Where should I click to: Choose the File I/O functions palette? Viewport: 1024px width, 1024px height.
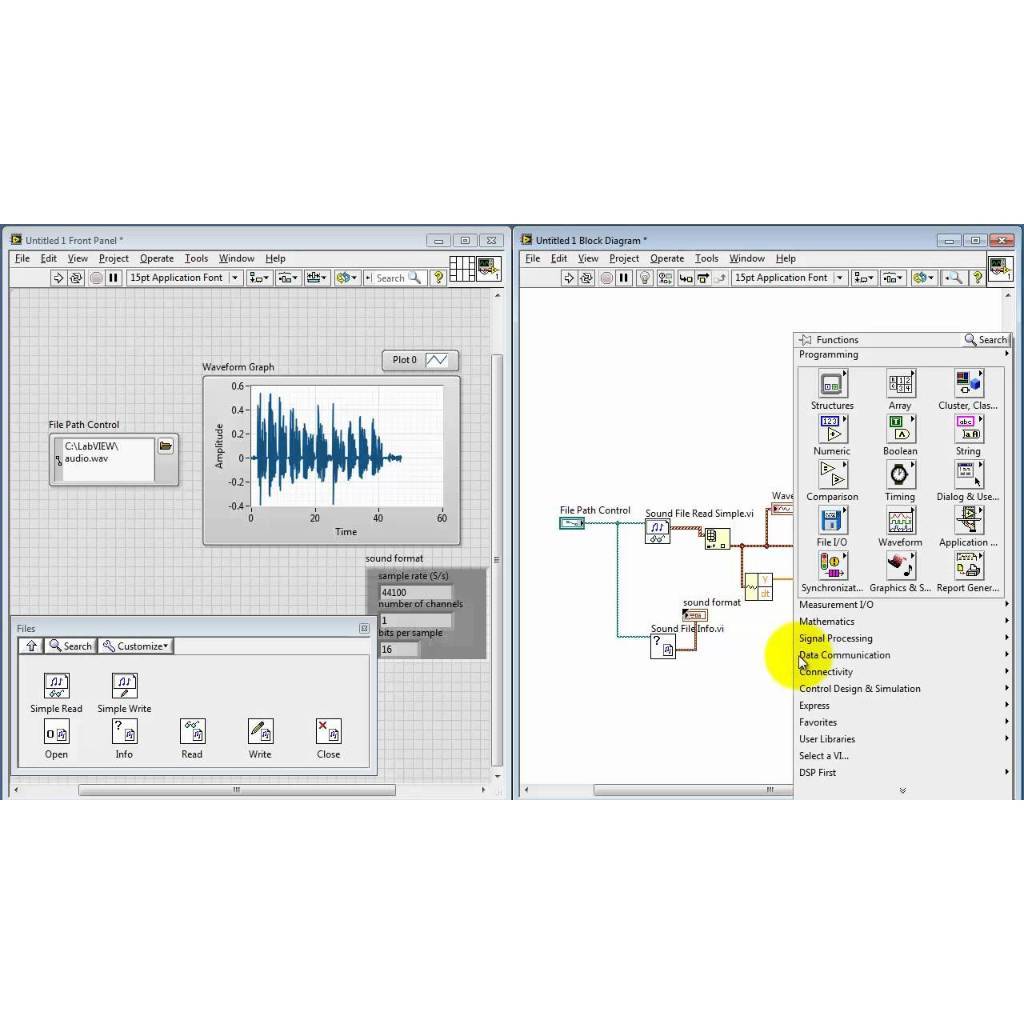(832, 521)
